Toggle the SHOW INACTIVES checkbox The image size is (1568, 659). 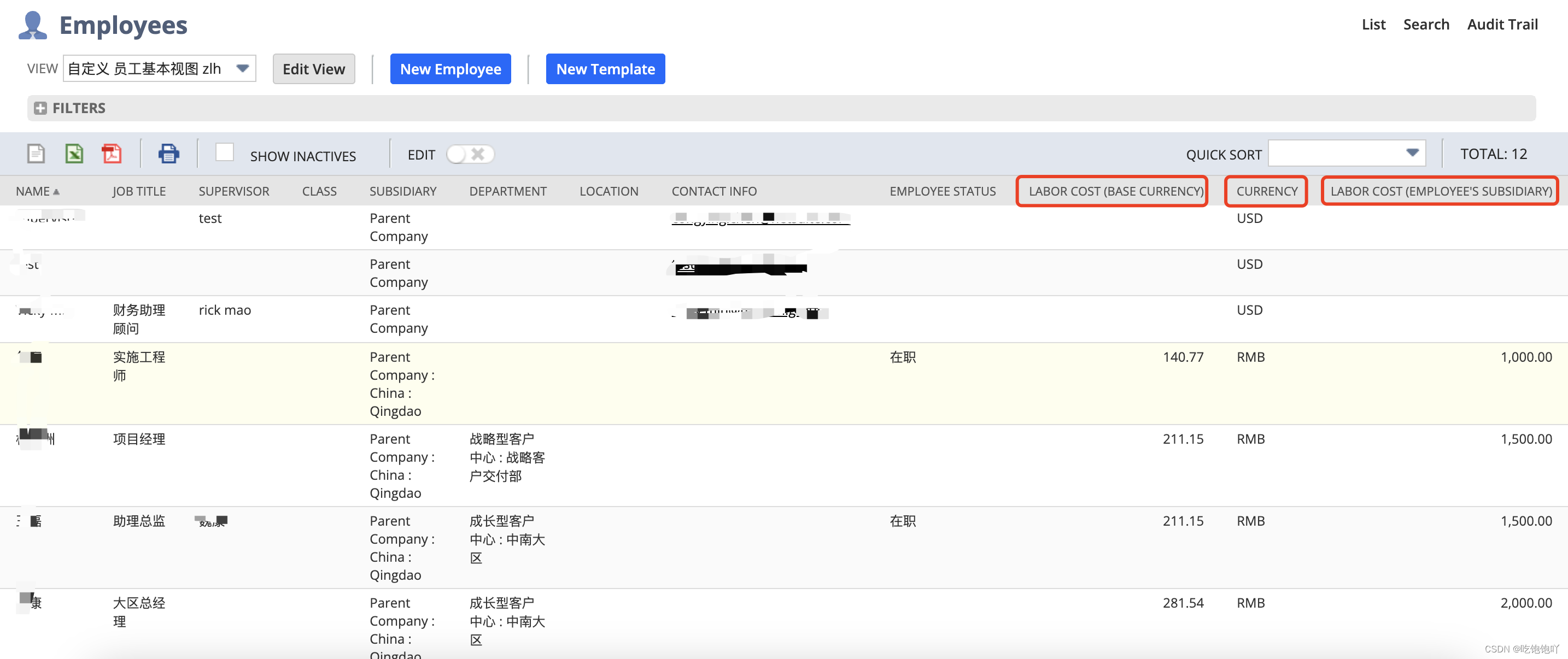point(224,153)
